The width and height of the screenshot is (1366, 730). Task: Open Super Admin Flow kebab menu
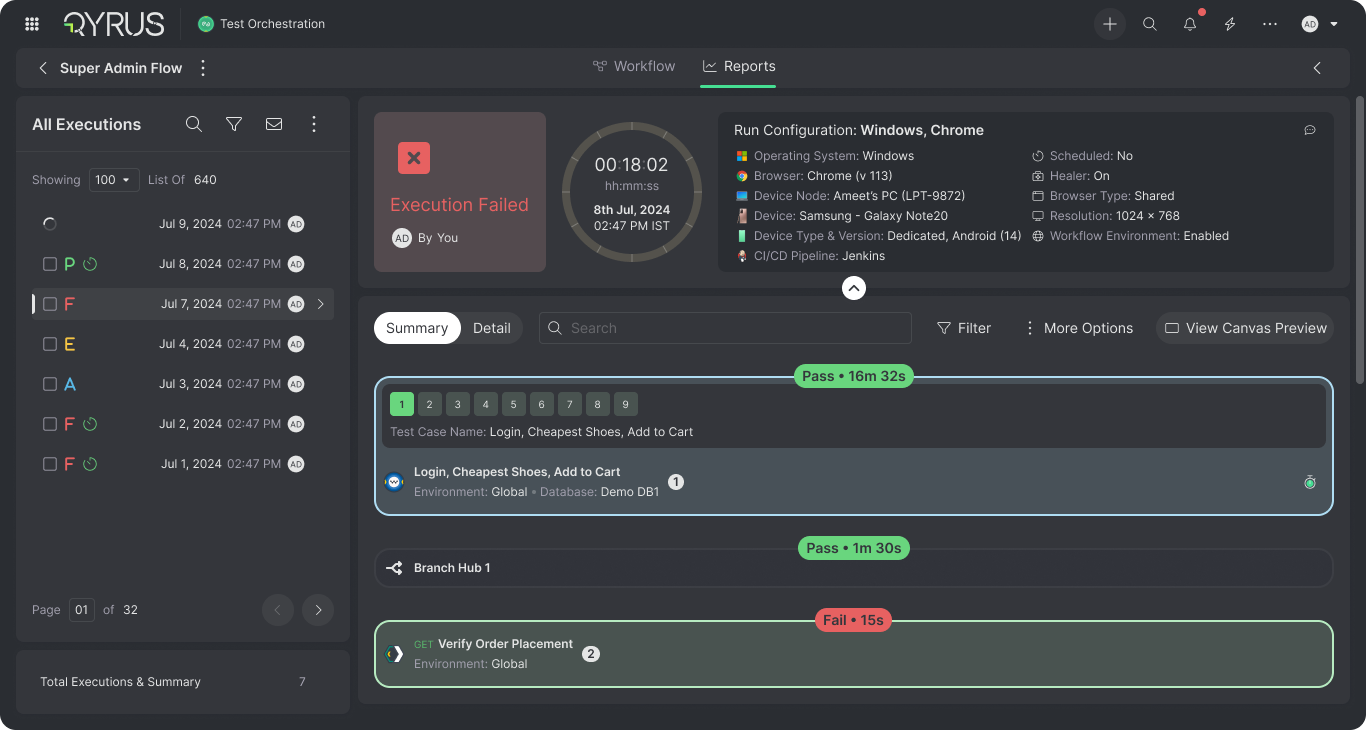(x=203, y=68)
